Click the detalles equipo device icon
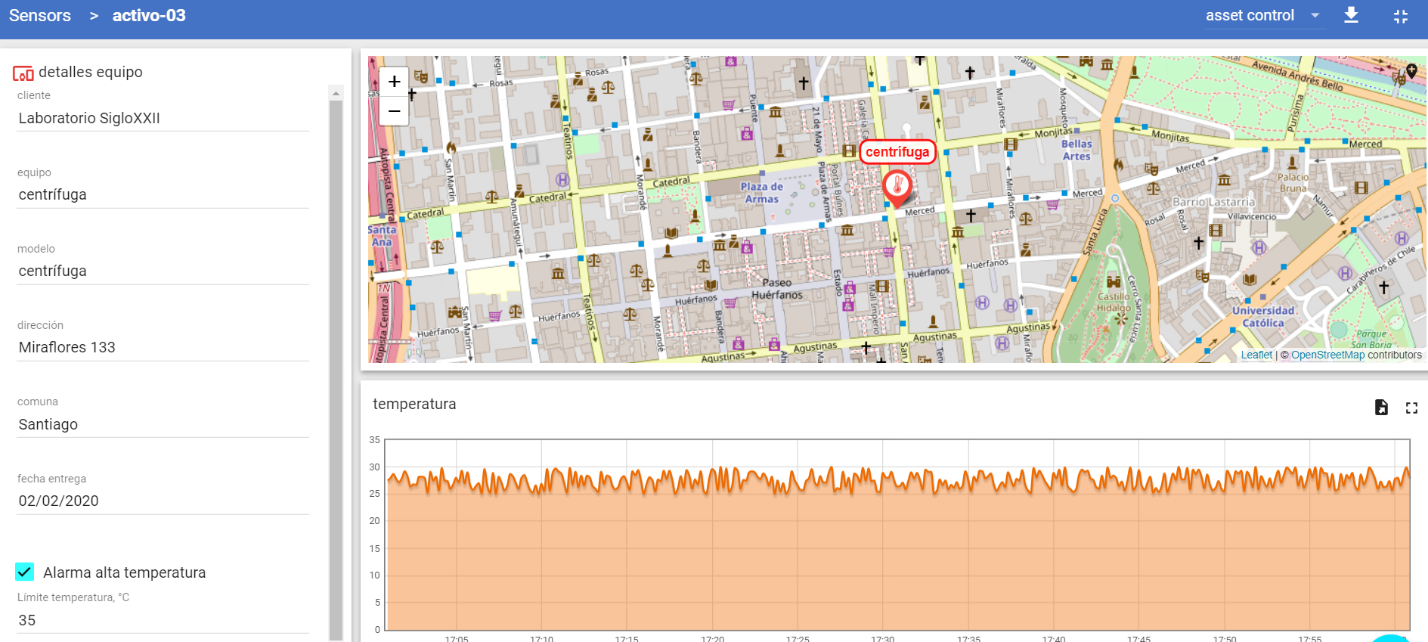1428x642 pixels. pyautogui.click(x=23, y=73)
